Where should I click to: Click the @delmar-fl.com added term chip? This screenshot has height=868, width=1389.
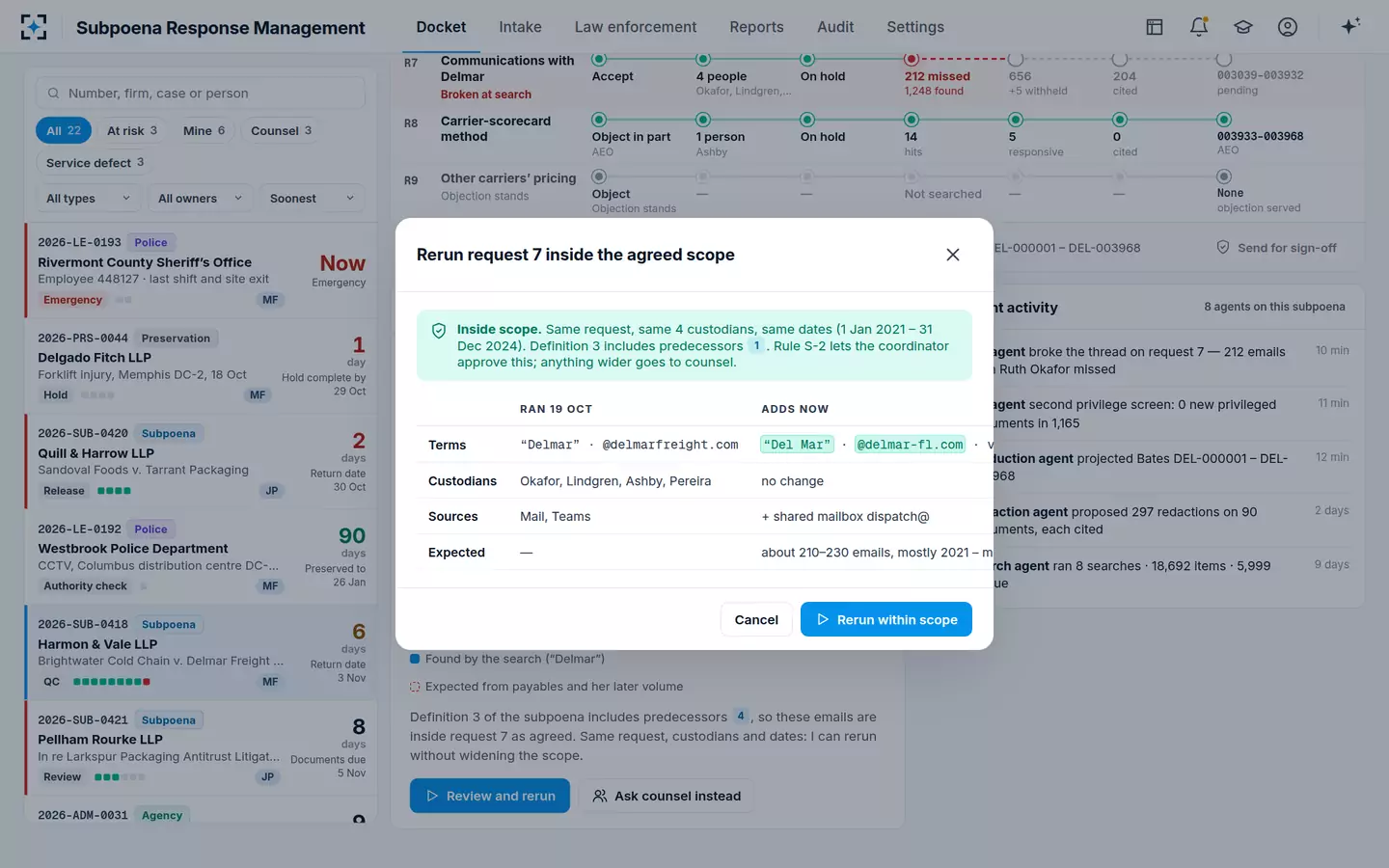910,445
